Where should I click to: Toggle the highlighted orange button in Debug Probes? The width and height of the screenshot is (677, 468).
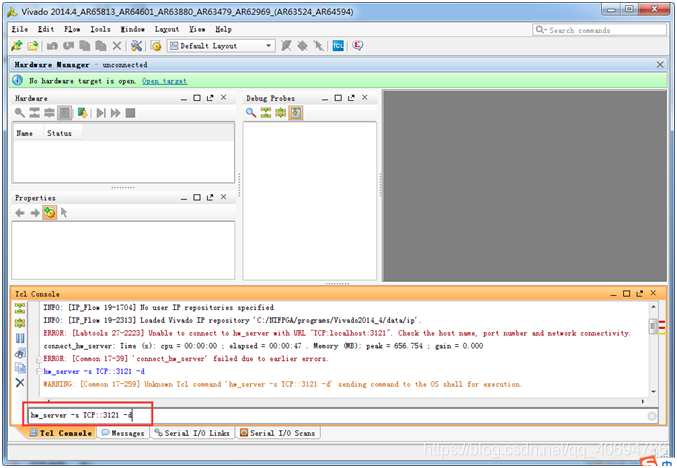coord(296,113)
